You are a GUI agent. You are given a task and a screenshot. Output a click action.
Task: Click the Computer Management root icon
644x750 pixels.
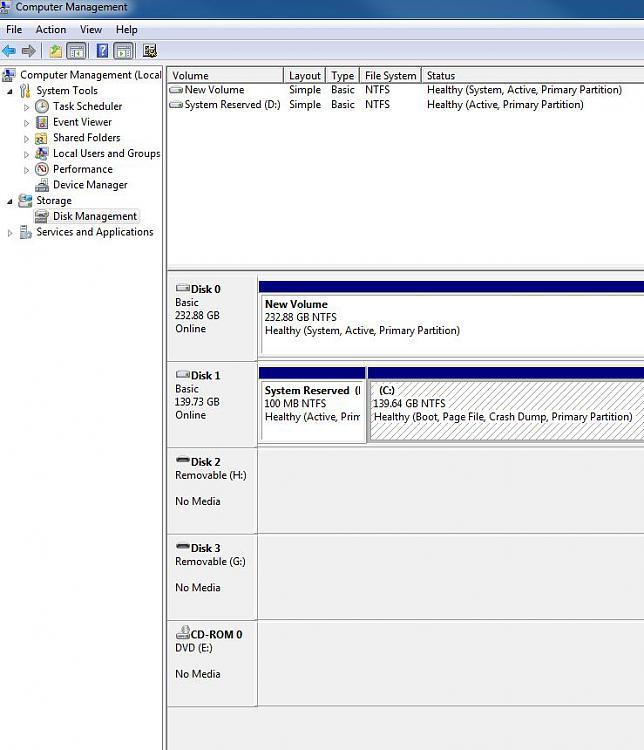[x=9, y=75]
